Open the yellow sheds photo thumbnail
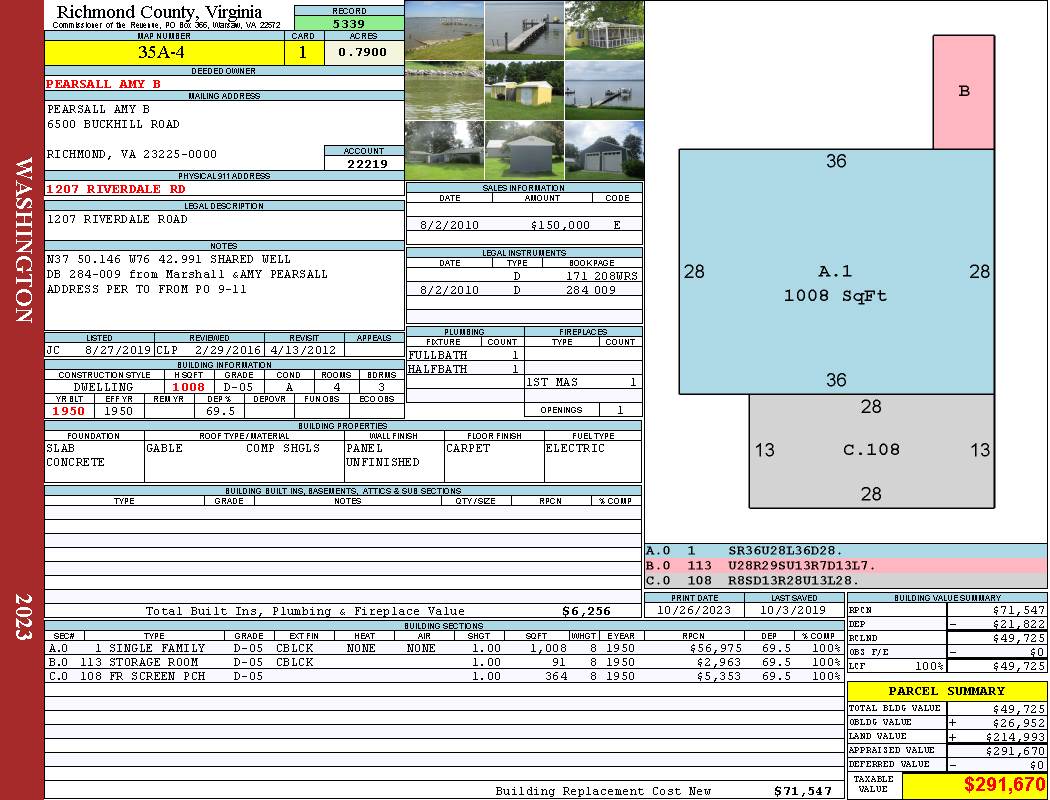The height and width of the screenshot is (800, 1050). (524, 90)
